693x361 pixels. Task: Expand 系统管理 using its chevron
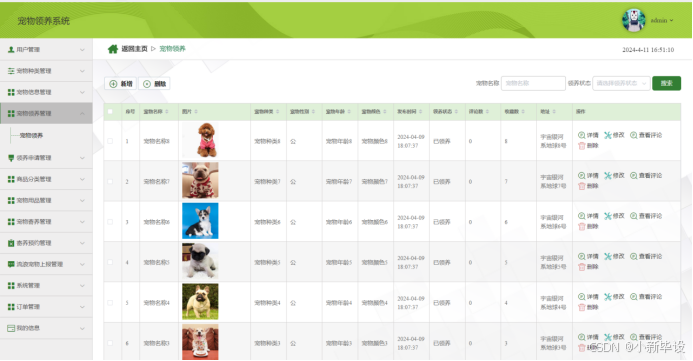click(82, 286)
